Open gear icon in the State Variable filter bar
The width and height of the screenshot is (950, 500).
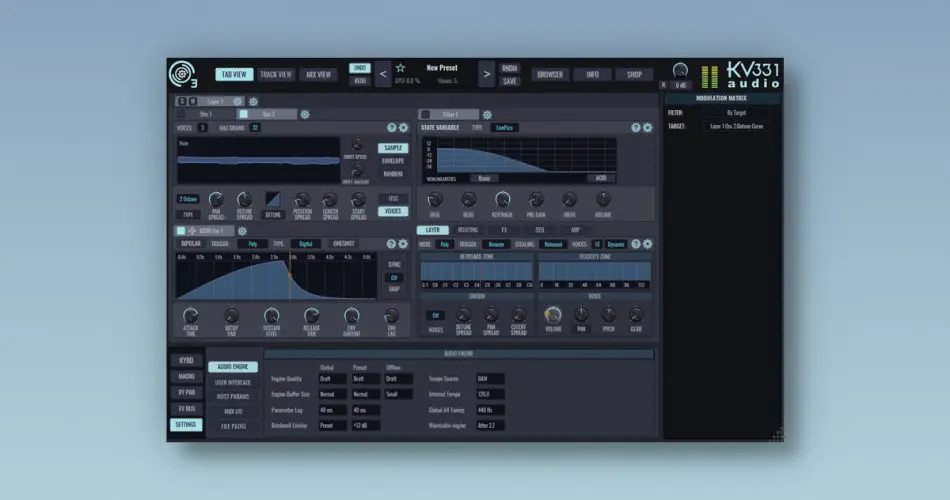click(x=648, y=128)
